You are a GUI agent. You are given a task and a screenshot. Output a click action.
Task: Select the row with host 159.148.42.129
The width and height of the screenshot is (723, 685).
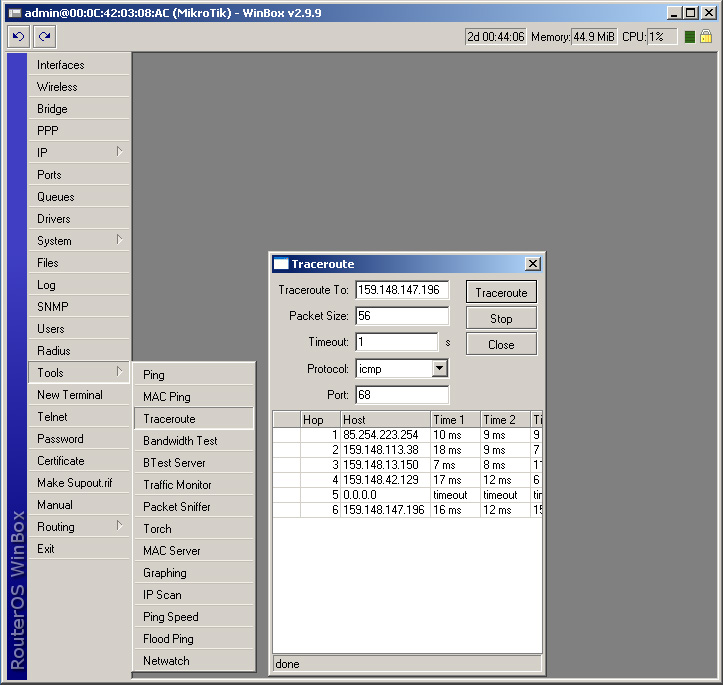point(407,480)
